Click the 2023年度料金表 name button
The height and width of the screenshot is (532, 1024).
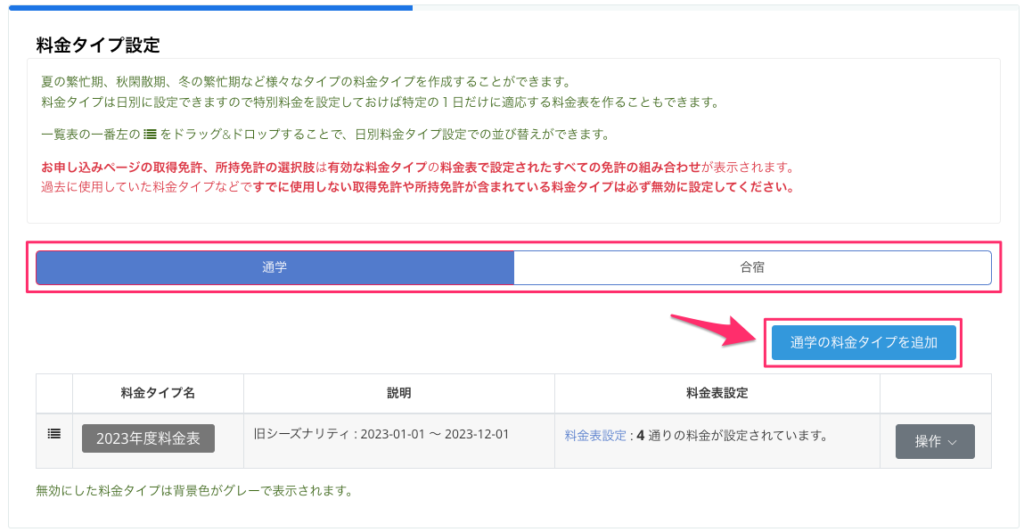(148, 438)
